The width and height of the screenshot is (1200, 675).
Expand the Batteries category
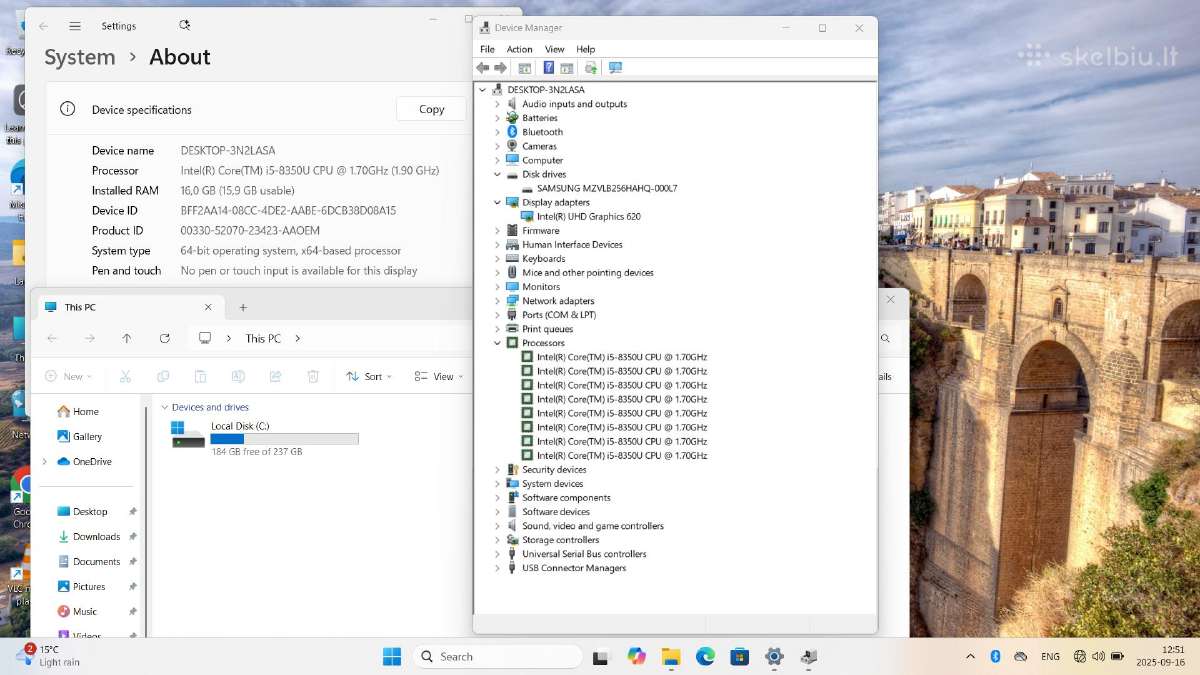(497, 118)
